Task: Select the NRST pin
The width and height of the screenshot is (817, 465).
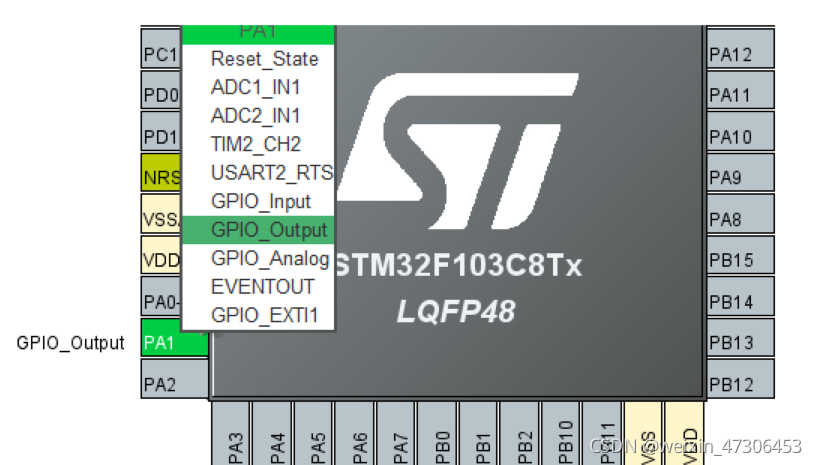Action: (x=161, y=173)
